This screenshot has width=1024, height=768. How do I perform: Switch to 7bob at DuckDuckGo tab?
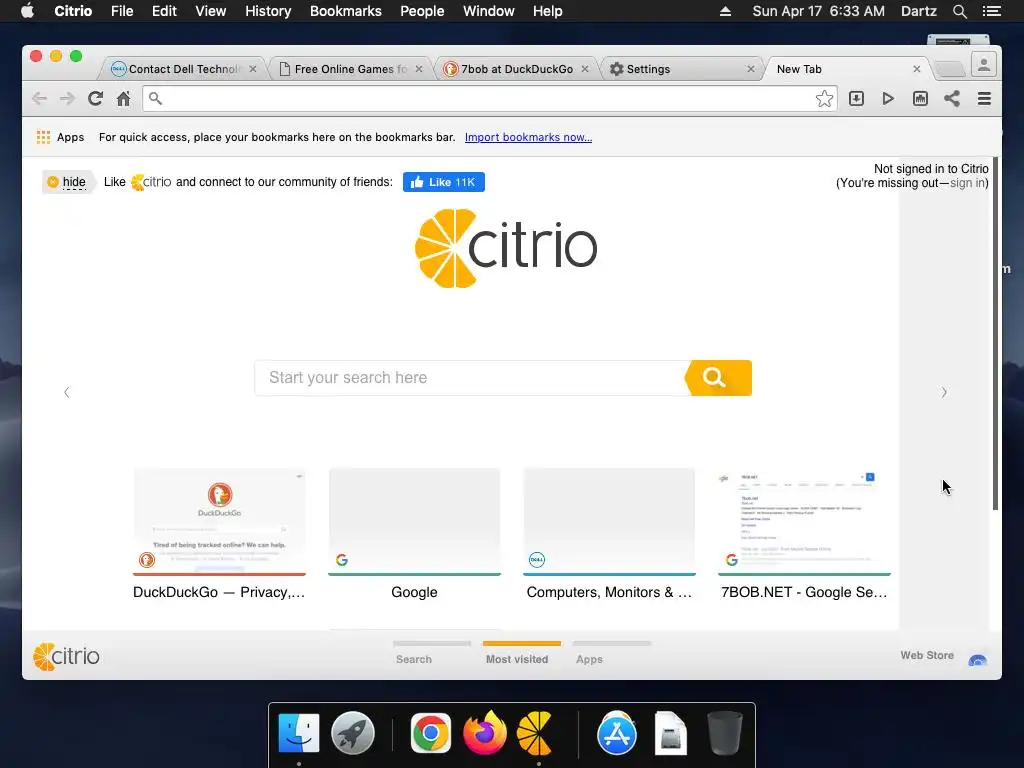(x=516, y=69)
